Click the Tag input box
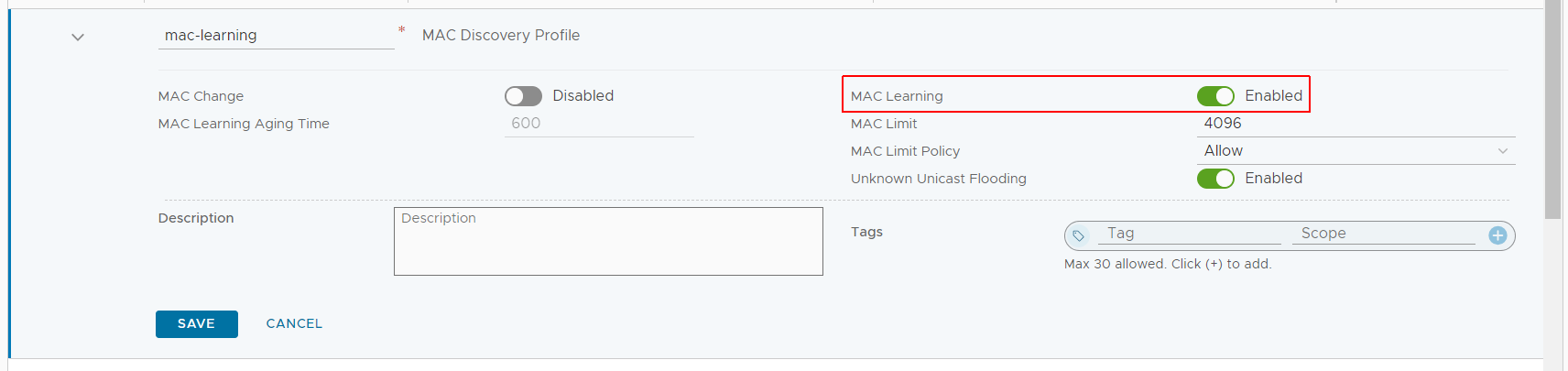The width and height of the screenshot is (1568, 371). coord(1189,234)
